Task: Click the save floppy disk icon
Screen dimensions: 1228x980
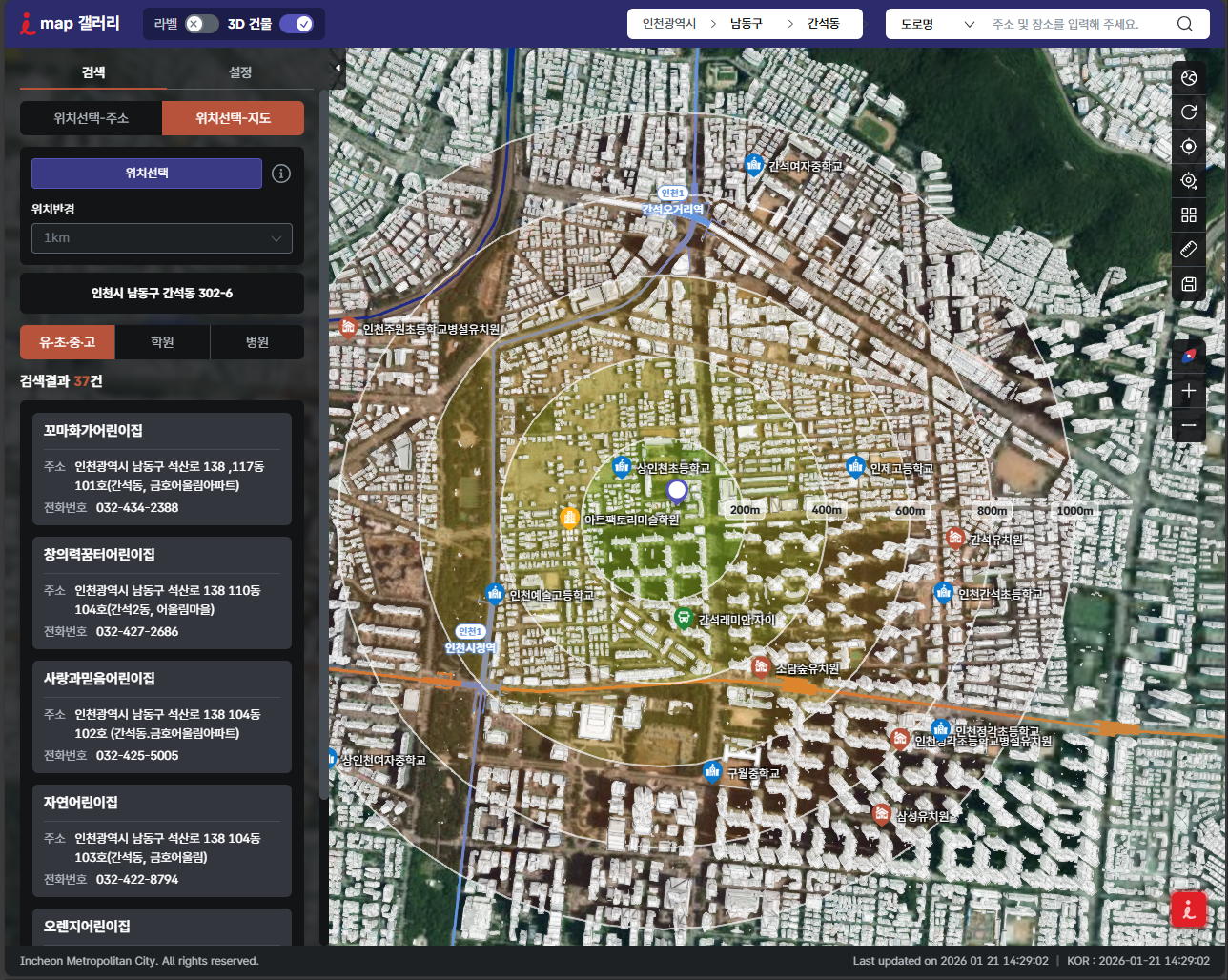Action: 1188,284
